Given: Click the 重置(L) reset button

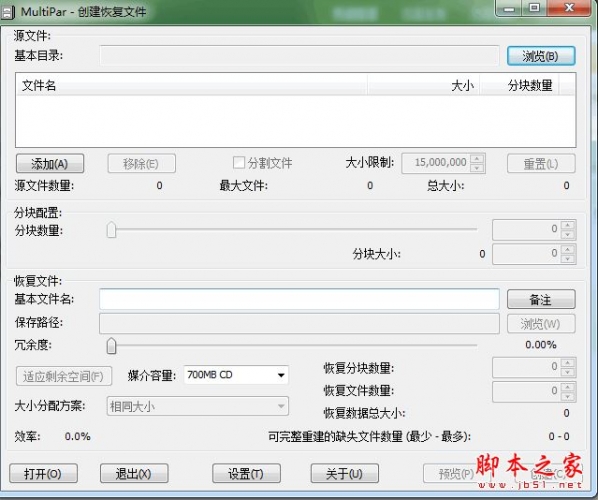Looking at the screenshot, I should (x=541, y=164).
